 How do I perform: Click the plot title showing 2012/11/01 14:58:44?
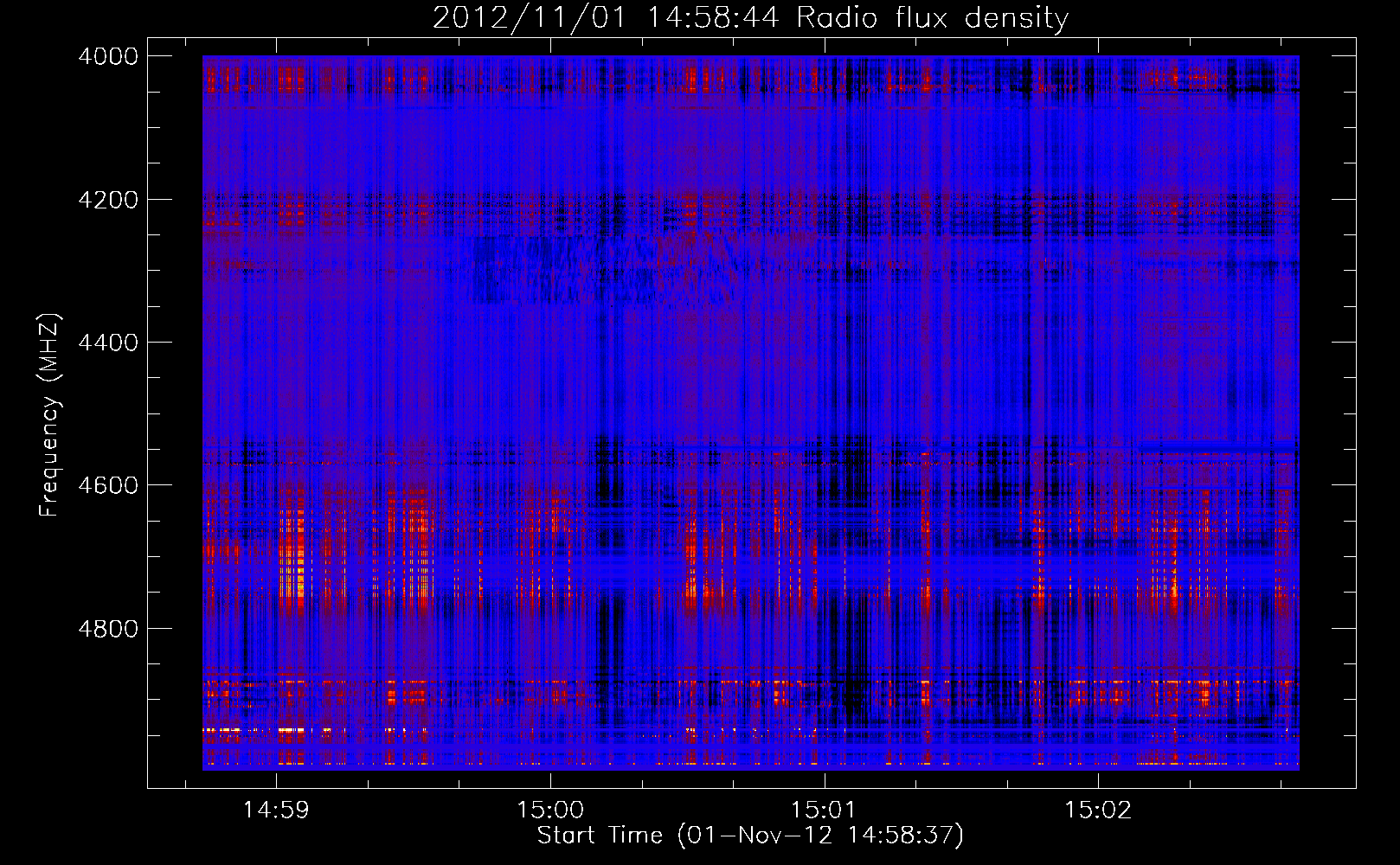(x=750, y=18)
